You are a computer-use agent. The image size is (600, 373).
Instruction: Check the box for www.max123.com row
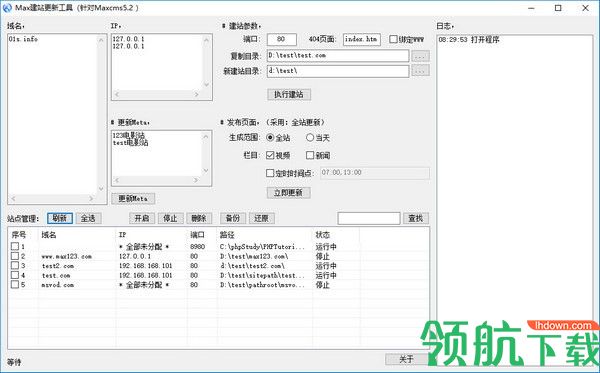coord(15,256)
